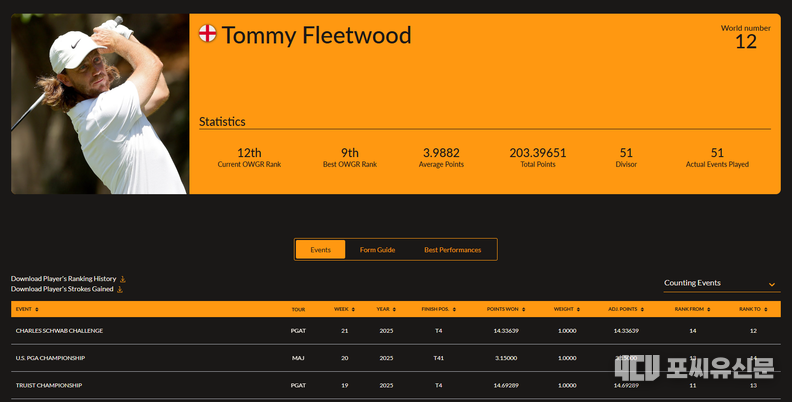Image resolution: width=792 pixels, height=402 pixels.
Task: Sort table by FINISH POS. column arrows
Action: [454, 309]
